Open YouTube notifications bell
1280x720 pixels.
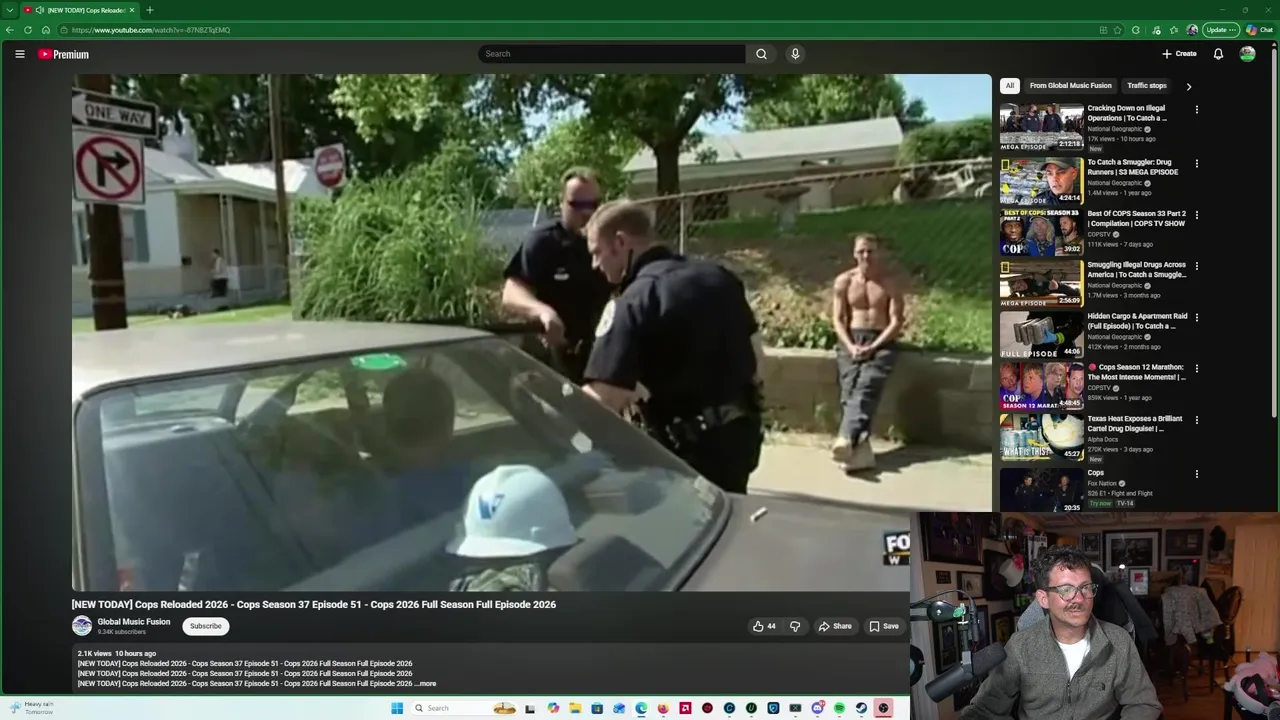pos(1218,54)
